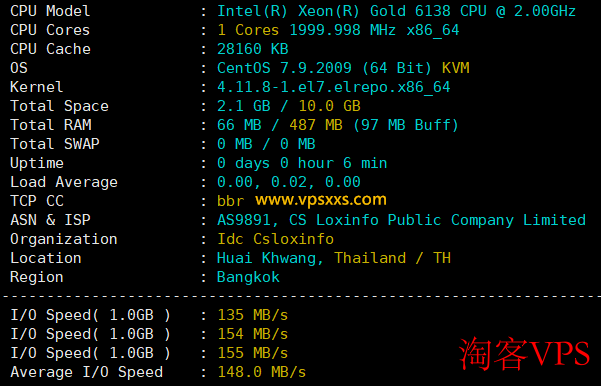Select the Average I/O Speed value 148.0 MB/s
This screenshot has height=386, width=601.
262,372
